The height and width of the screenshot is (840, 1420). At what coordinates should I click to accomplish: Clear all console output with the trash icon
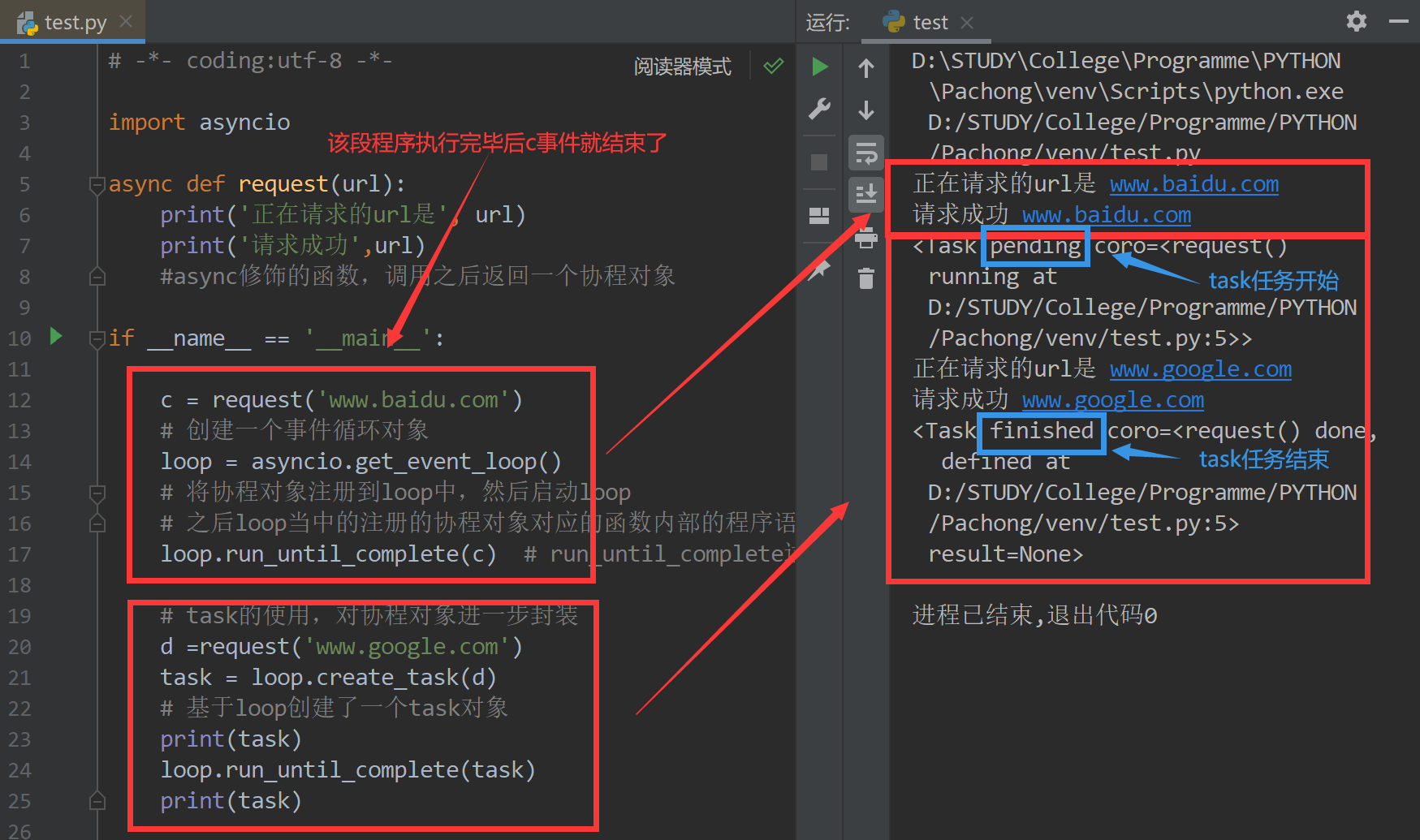(866, 278)
